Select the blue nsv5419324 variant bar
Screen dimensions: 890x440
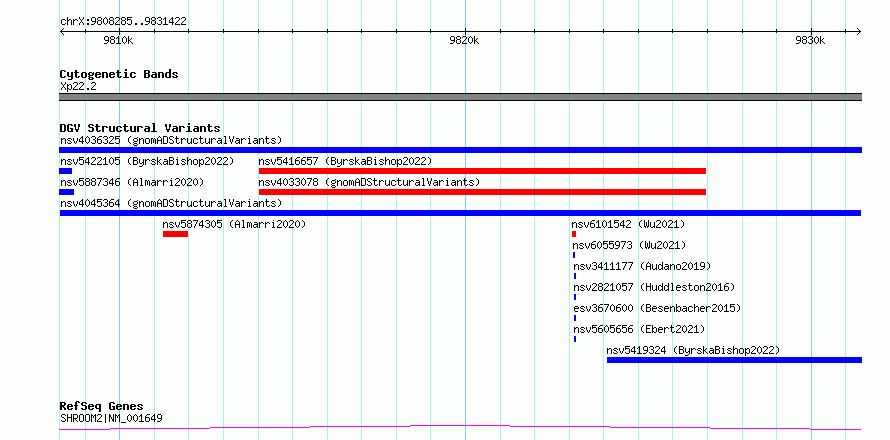pyautogui.click(x=734, y=360)
